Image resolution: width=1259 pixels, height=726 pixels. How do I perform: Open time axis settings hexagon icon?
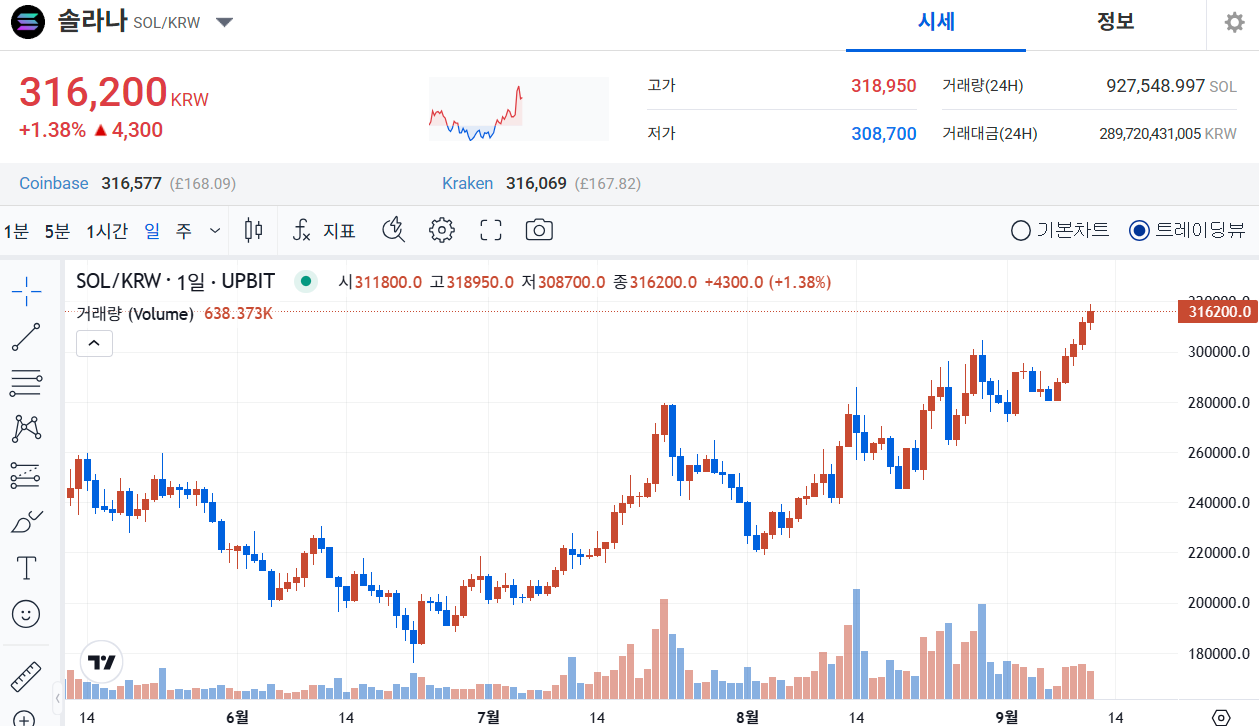pos(1221,717)
